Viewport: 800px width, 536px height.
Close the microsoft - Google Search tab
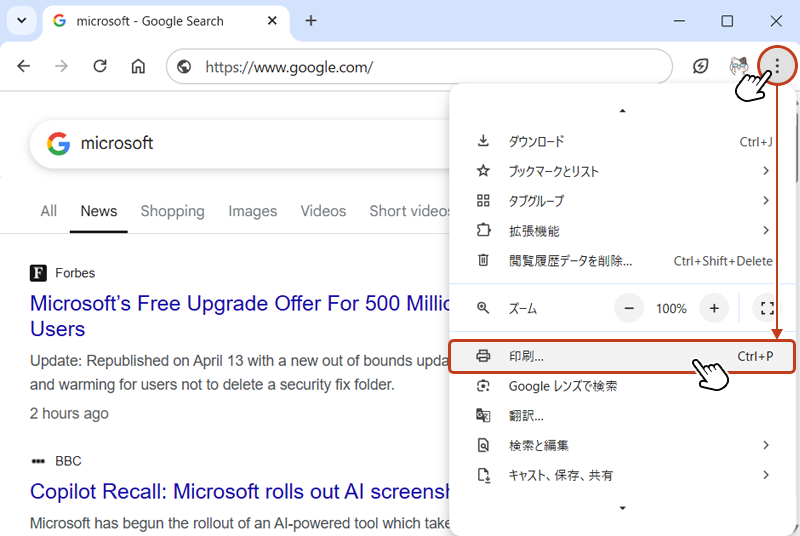(272, 20)
